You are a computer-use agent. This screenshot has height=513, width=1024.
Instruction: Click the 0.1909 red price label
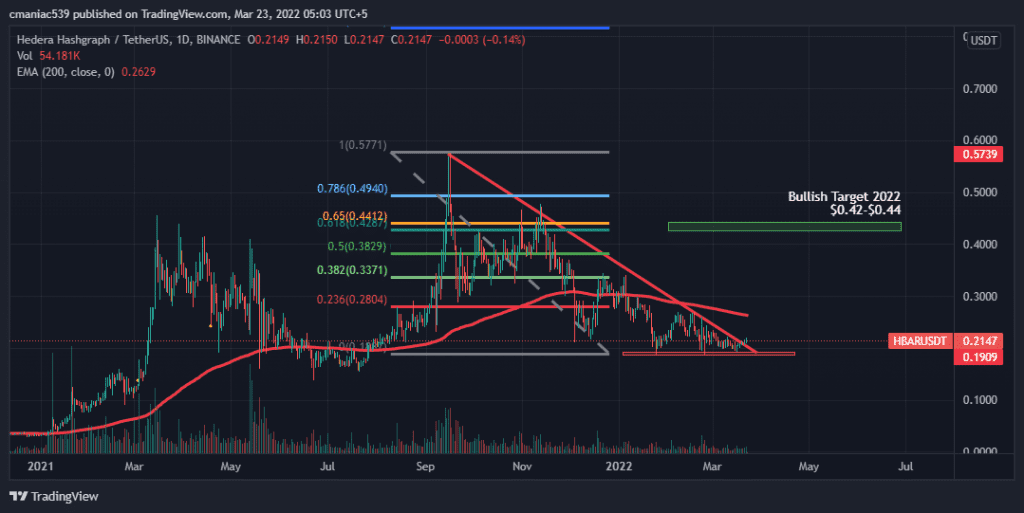coord(978,357)
